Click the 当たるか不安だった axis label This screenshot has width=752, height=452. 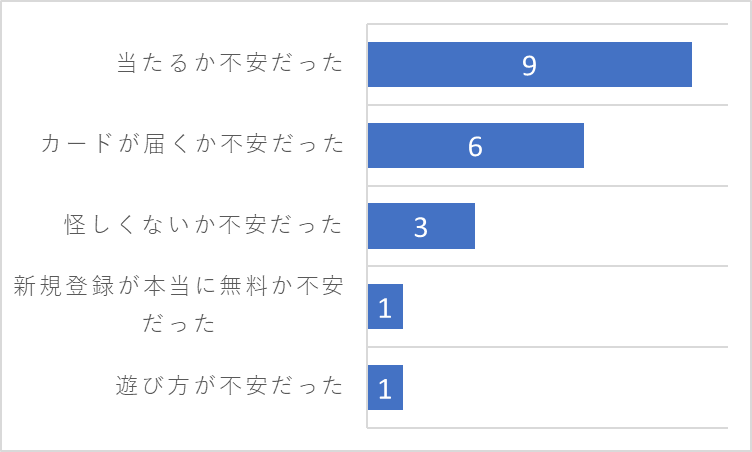[230, 63]
